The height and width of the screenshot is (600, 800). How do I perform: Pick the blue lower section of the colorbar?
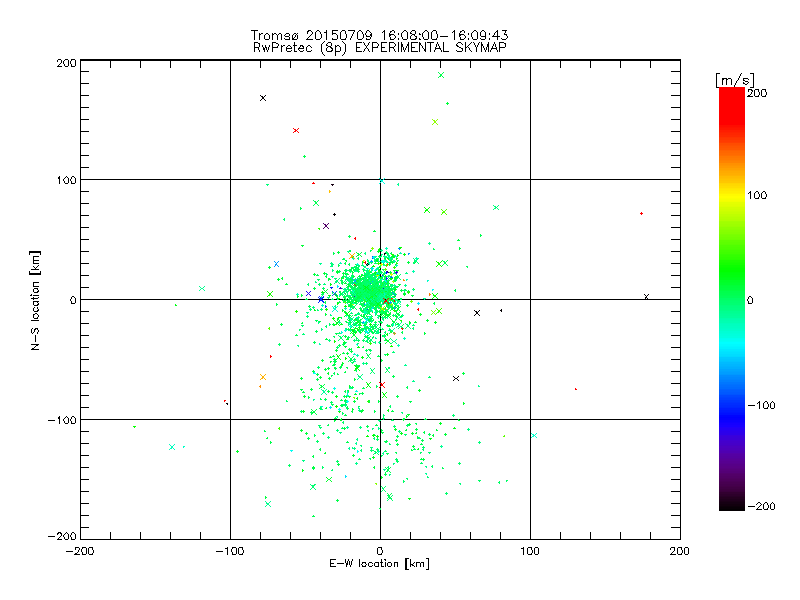tap(732, 416)
